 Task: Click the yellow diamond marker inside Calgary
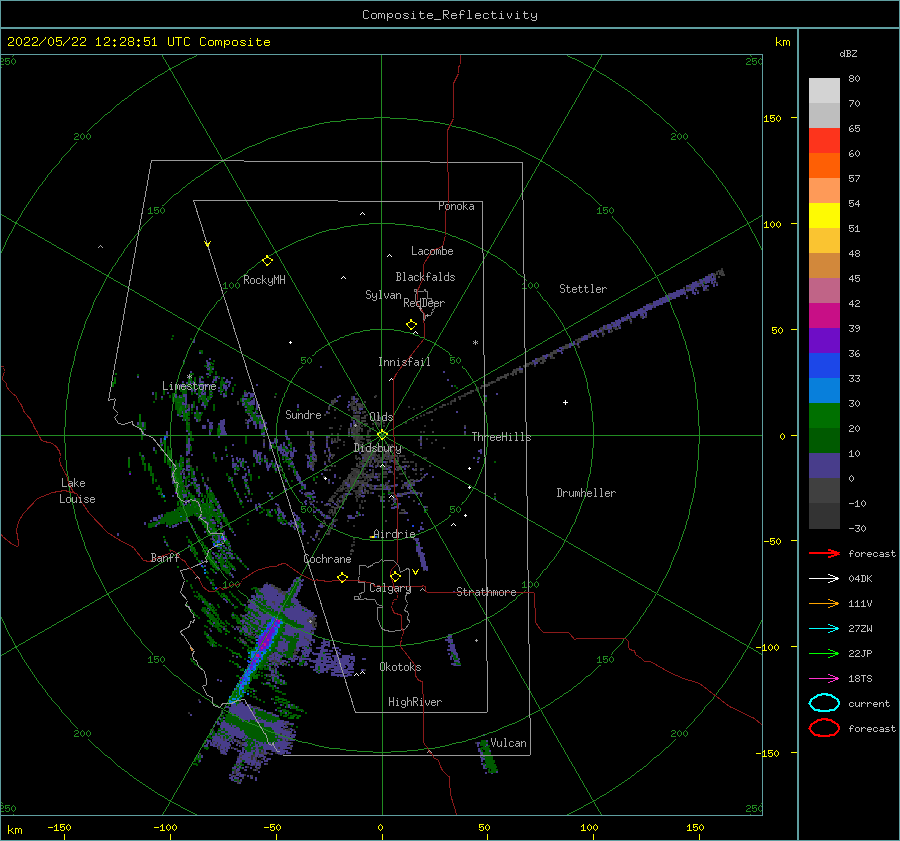pyautogui.click(x=395, y=576)
